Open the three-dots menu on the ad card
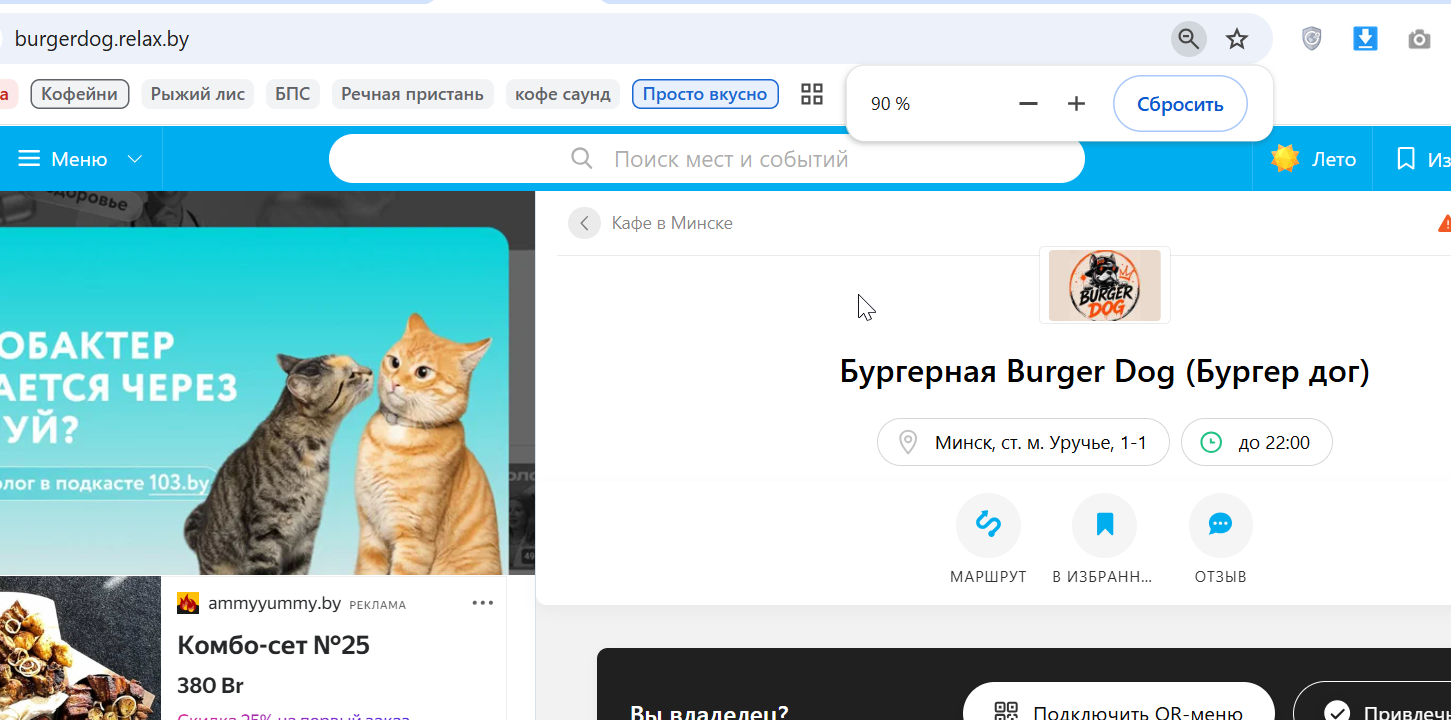Viewport: 1451px width, 720px height. (x=483, y=603)
